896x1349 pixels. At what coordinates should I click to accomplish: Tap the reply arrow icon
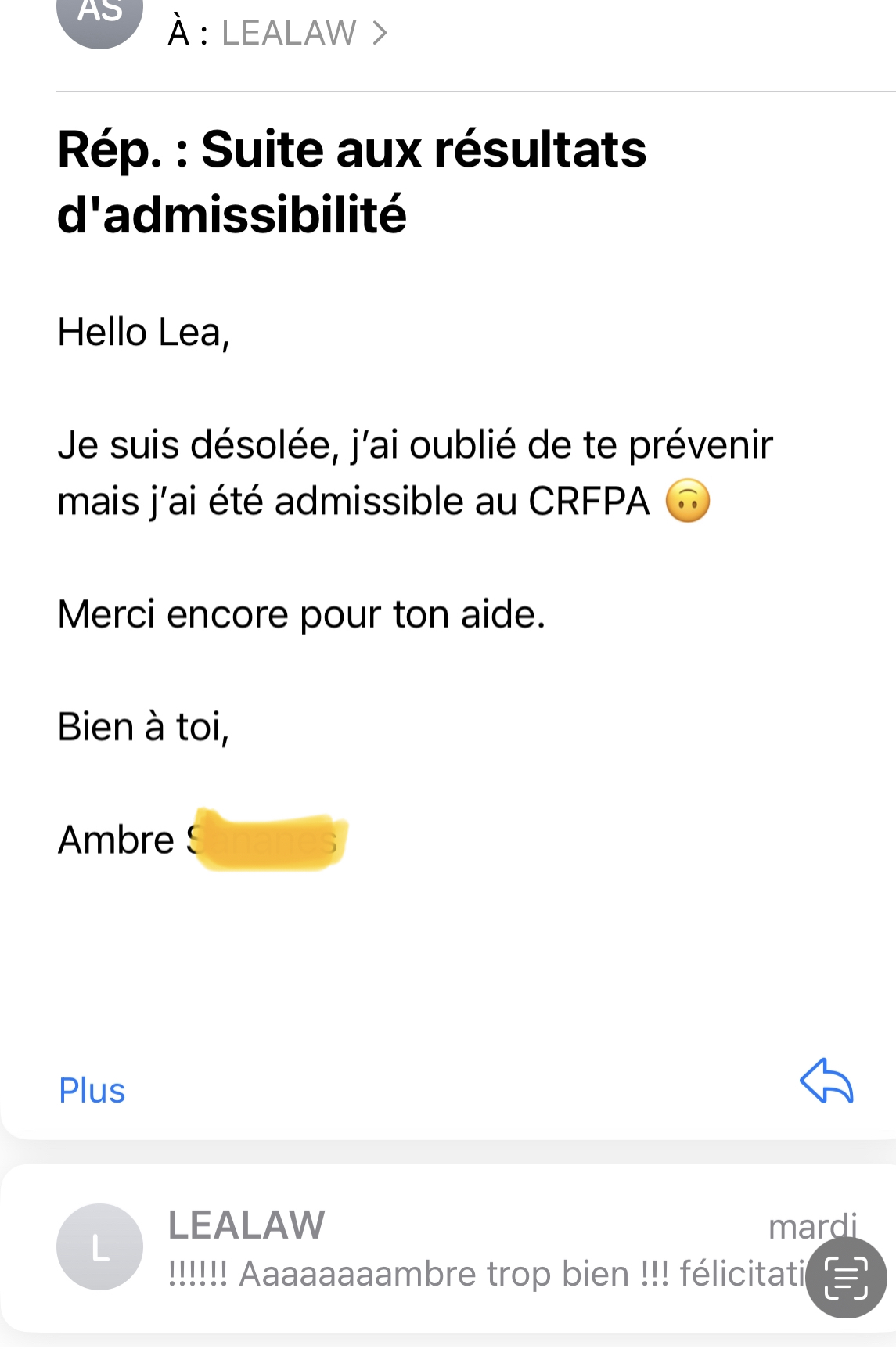tap(826, 1081)
